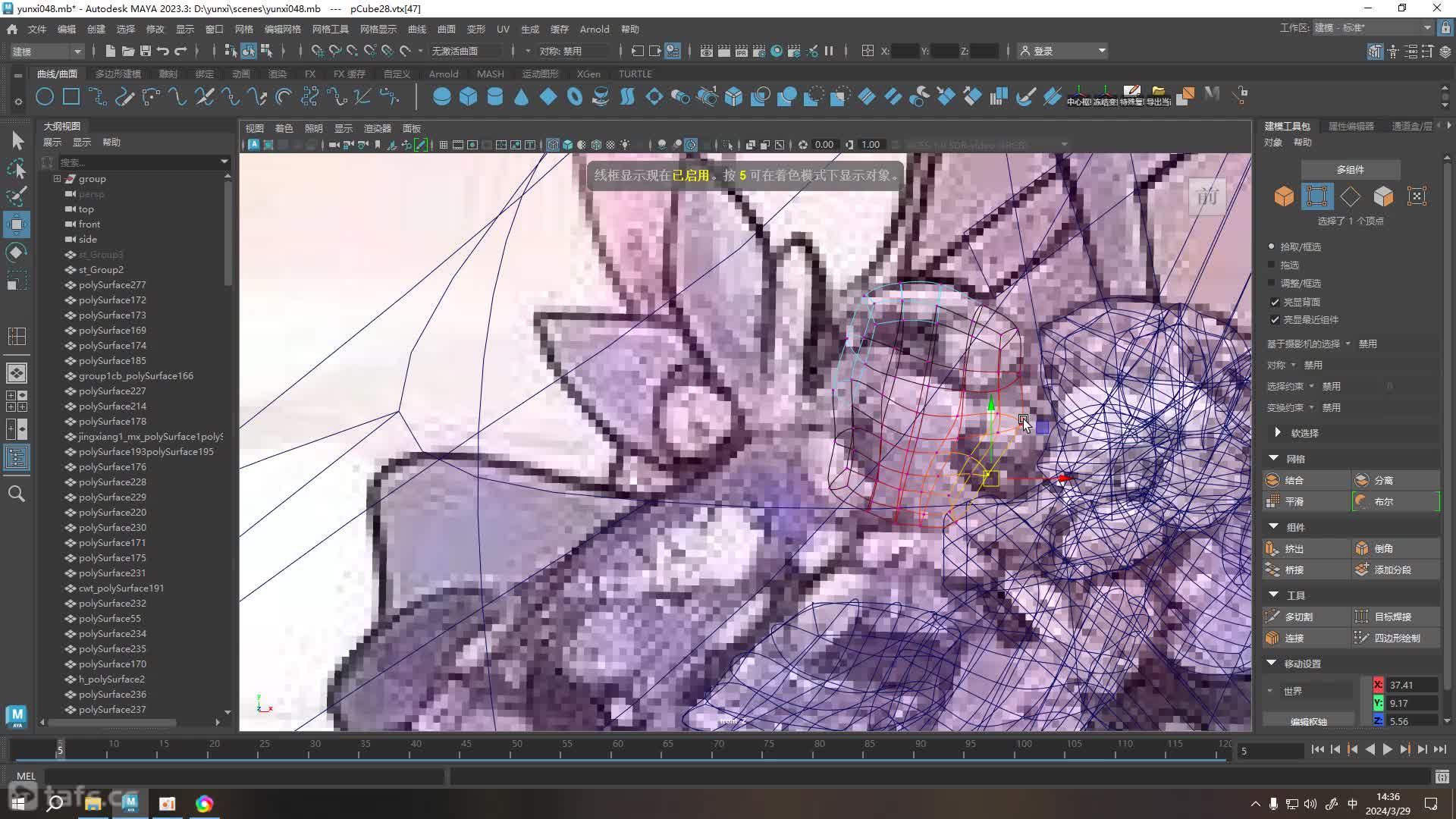This screenshot has height=819, width=1456.
Task: Select the 拾取/框选 radio option
Action: (x=1272, y=246)
